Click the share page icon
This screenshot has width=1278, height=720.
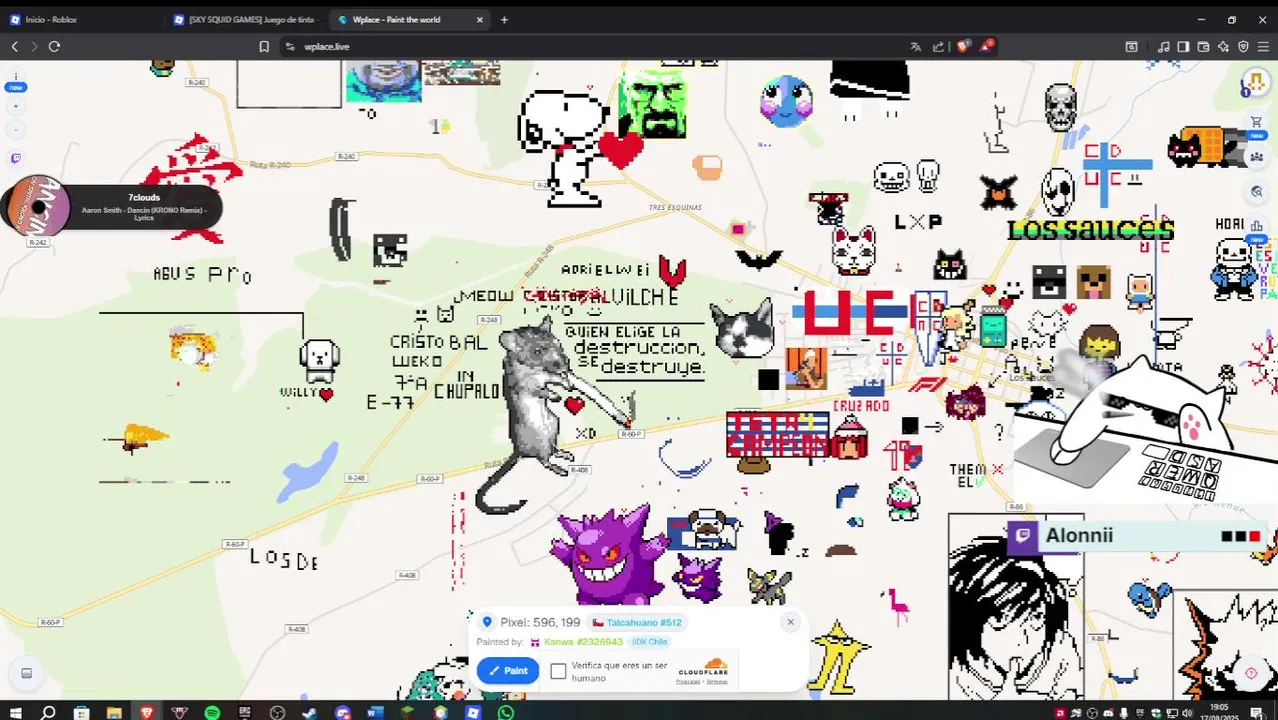938,46
